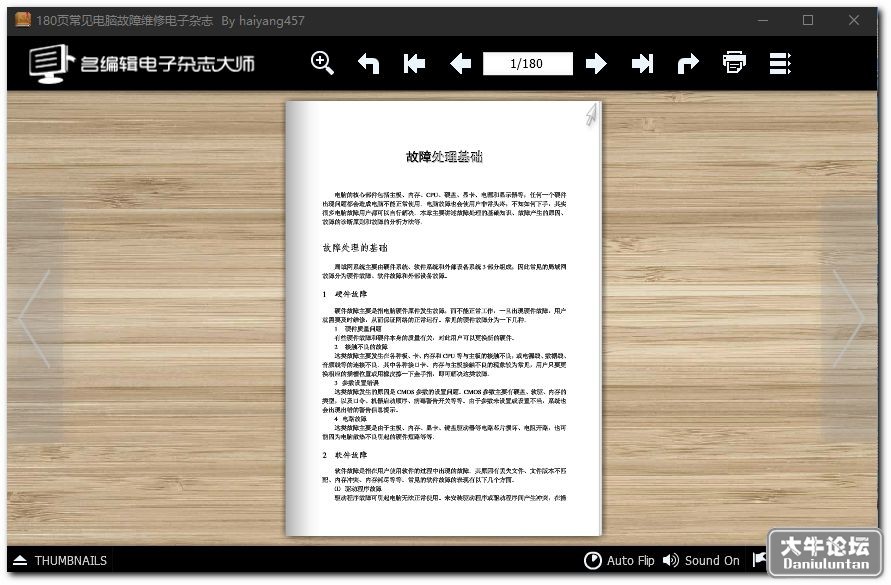The image size is (891, 585).
Task: Jump to the last page
Action: [642, 63]
